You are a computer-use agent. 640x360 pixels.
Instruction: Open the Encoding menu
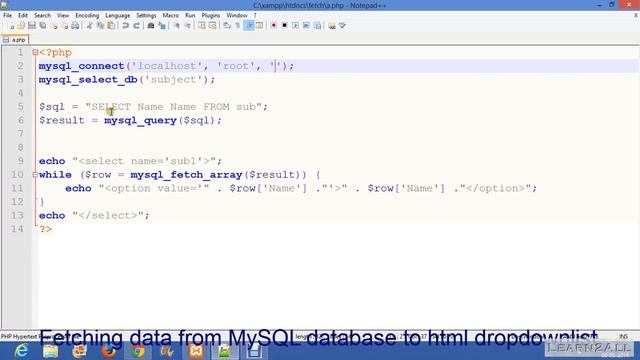(87, 15)
